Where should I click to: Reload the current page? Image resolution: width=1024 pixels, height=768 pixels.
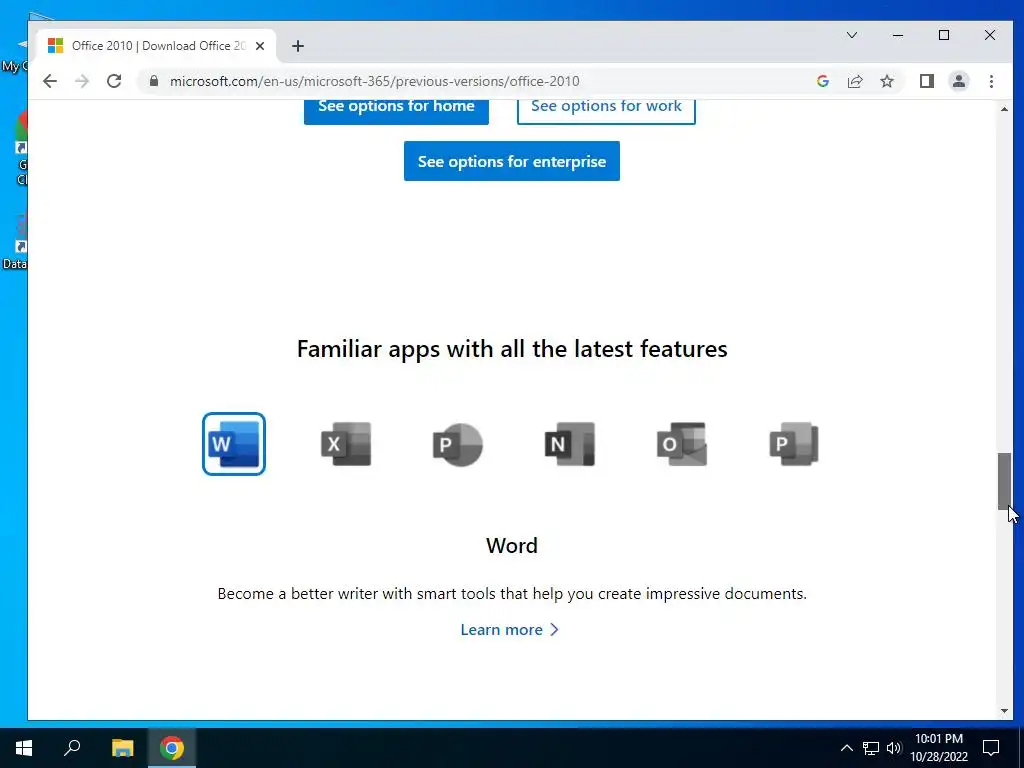pos(114,81)
